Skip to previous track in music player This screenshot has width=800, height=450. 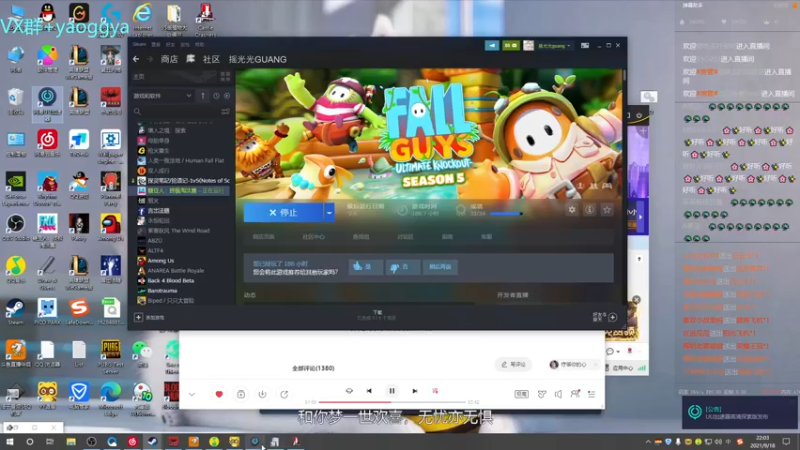[369, 391]
